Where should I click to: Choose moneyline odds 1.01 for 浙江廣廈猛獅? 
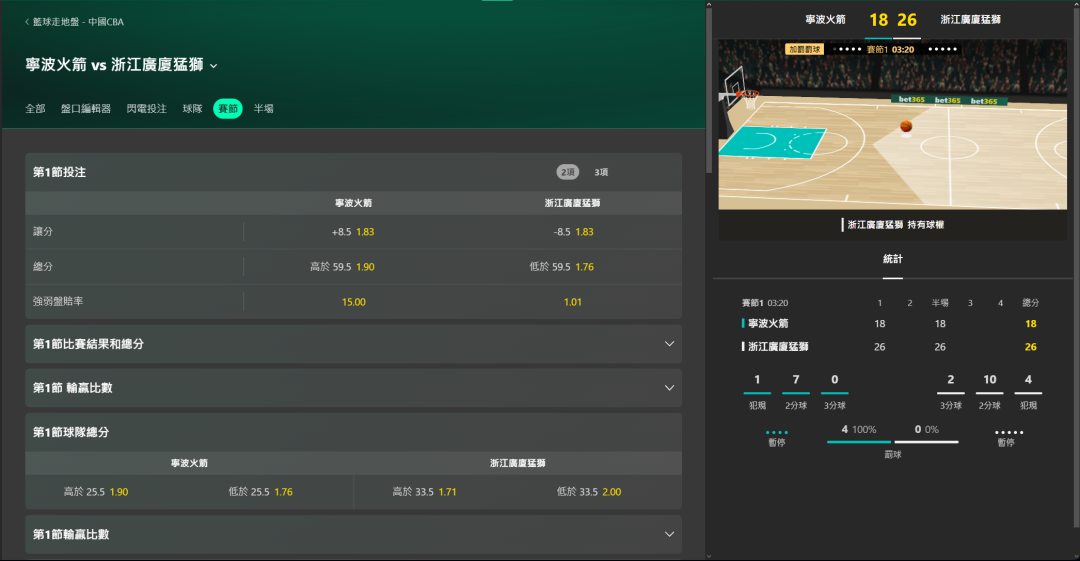pos(573,302)
